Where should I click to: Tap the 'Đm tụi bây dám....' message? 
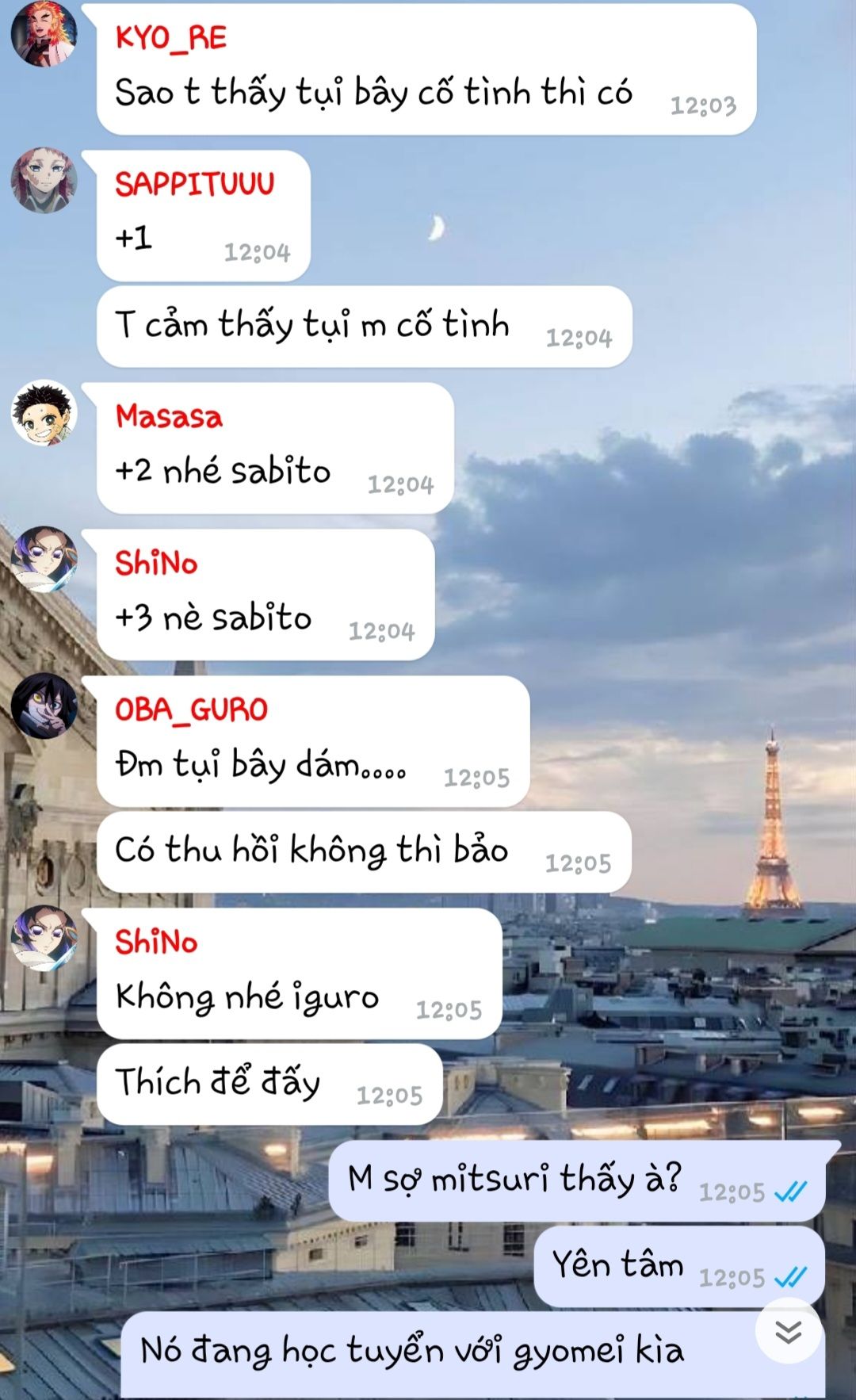[313, 741]
